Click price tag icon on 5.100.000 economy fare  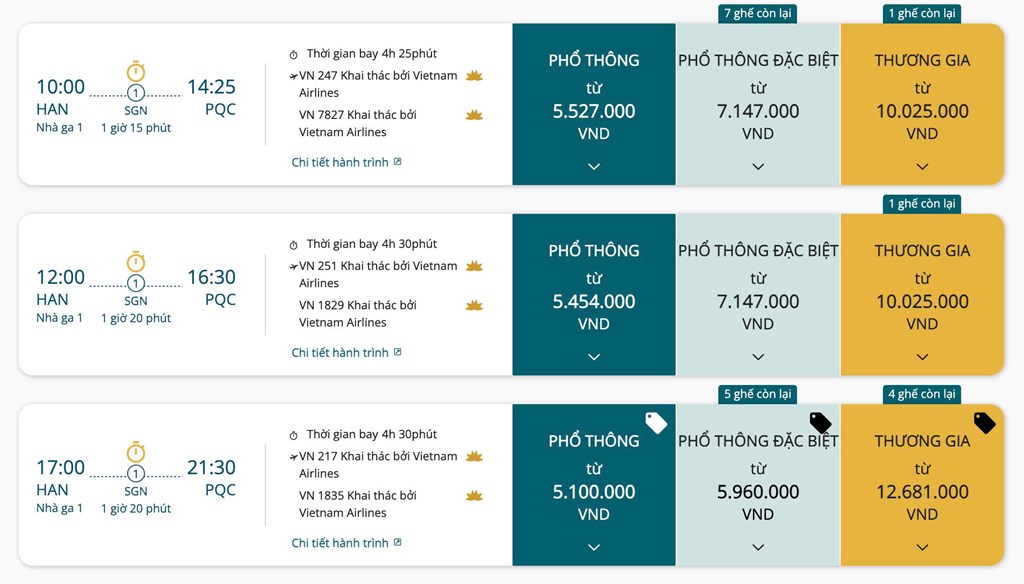tap(656, 422)
